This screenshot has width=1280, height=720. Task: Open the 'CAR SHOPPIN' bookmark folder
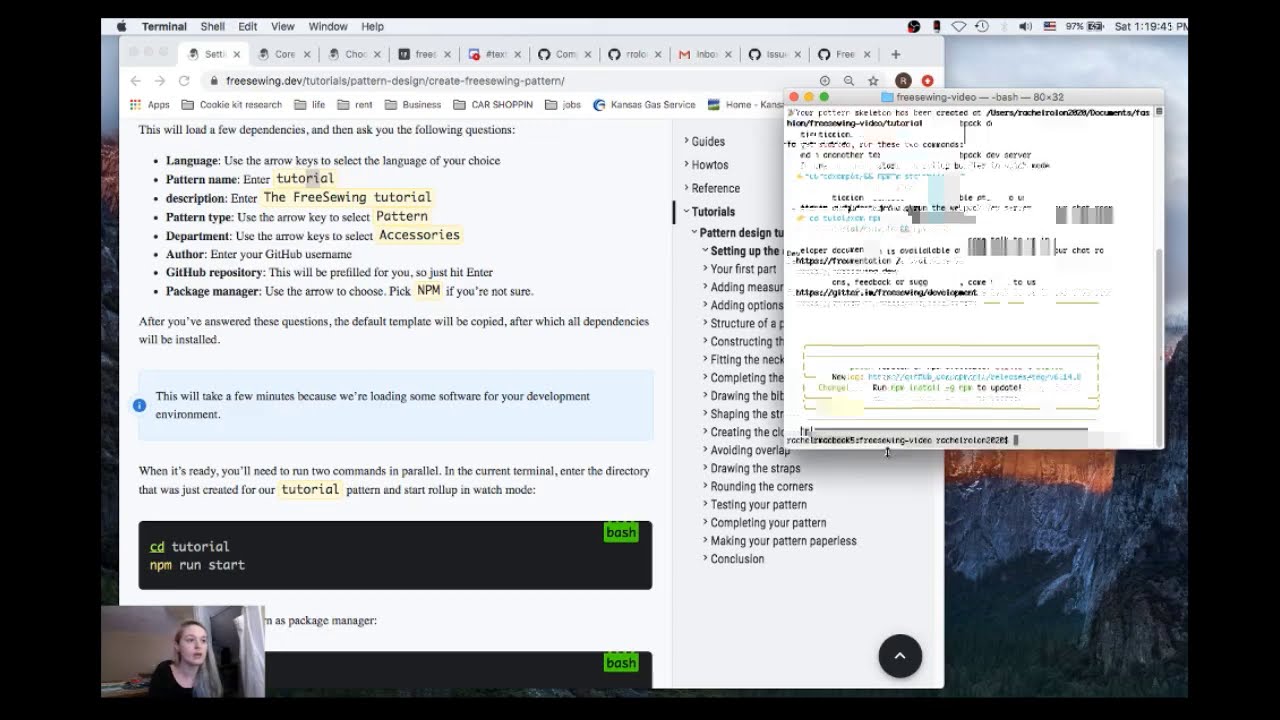[493, 104]
